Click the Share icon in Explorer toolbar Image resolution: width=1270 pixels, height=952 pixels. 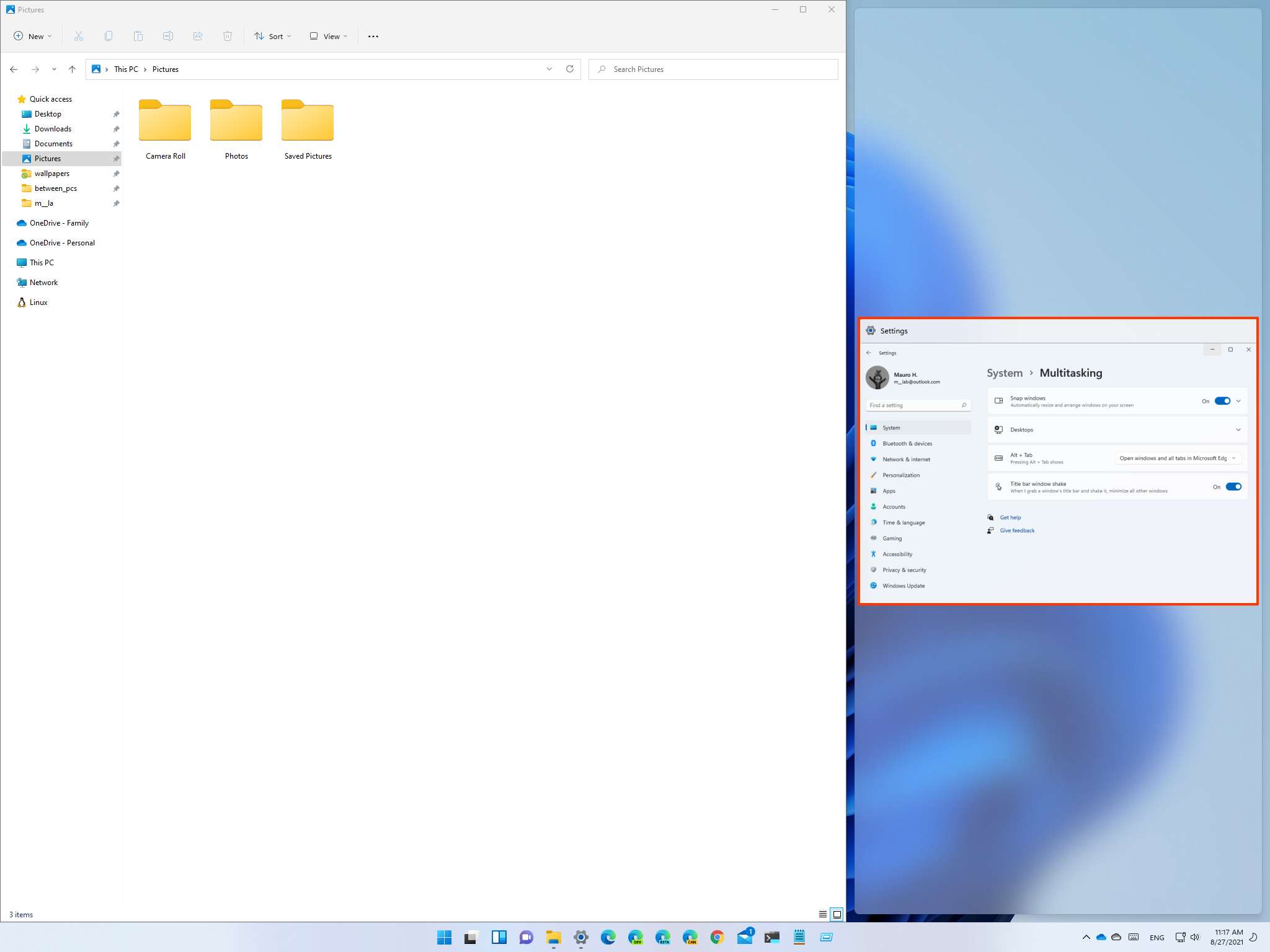point(198,36)
